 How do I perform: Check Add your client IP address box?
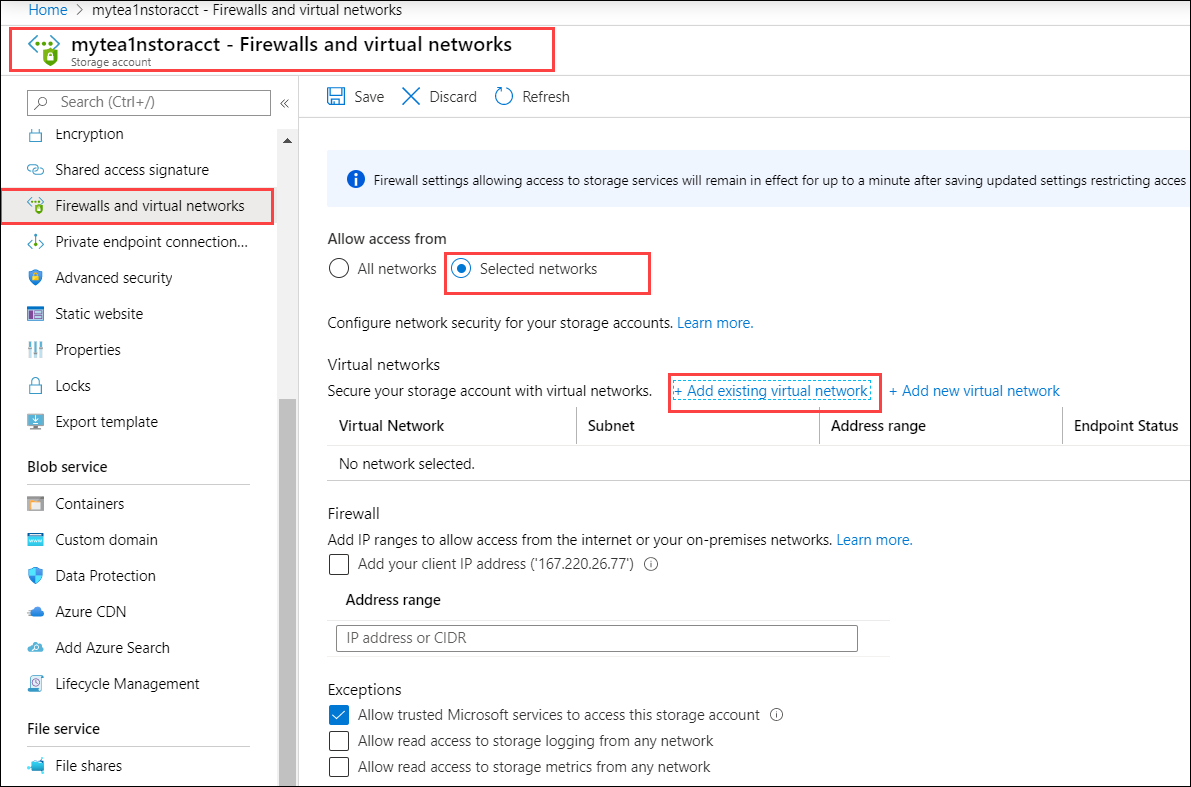339,564
